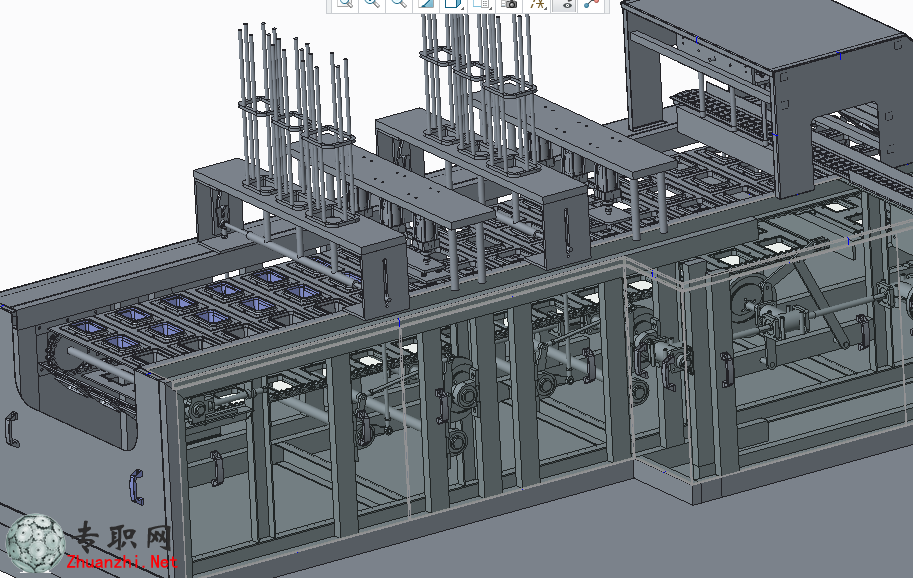
Task: Click the camera view icon in toolbar
Action: pyautogui.click(x=509, y=3)
